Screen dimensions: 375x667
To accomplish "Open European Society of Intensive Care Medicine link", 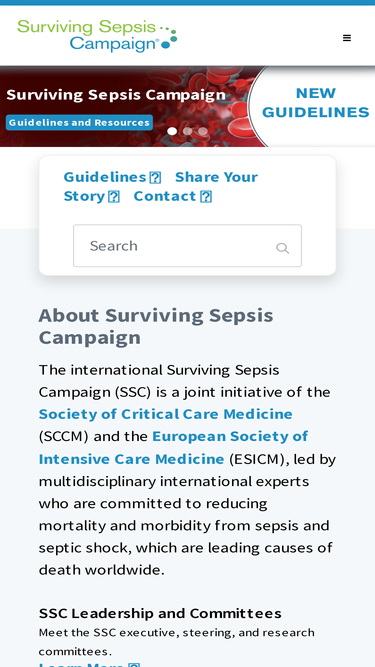I will [x=173, y=448].
